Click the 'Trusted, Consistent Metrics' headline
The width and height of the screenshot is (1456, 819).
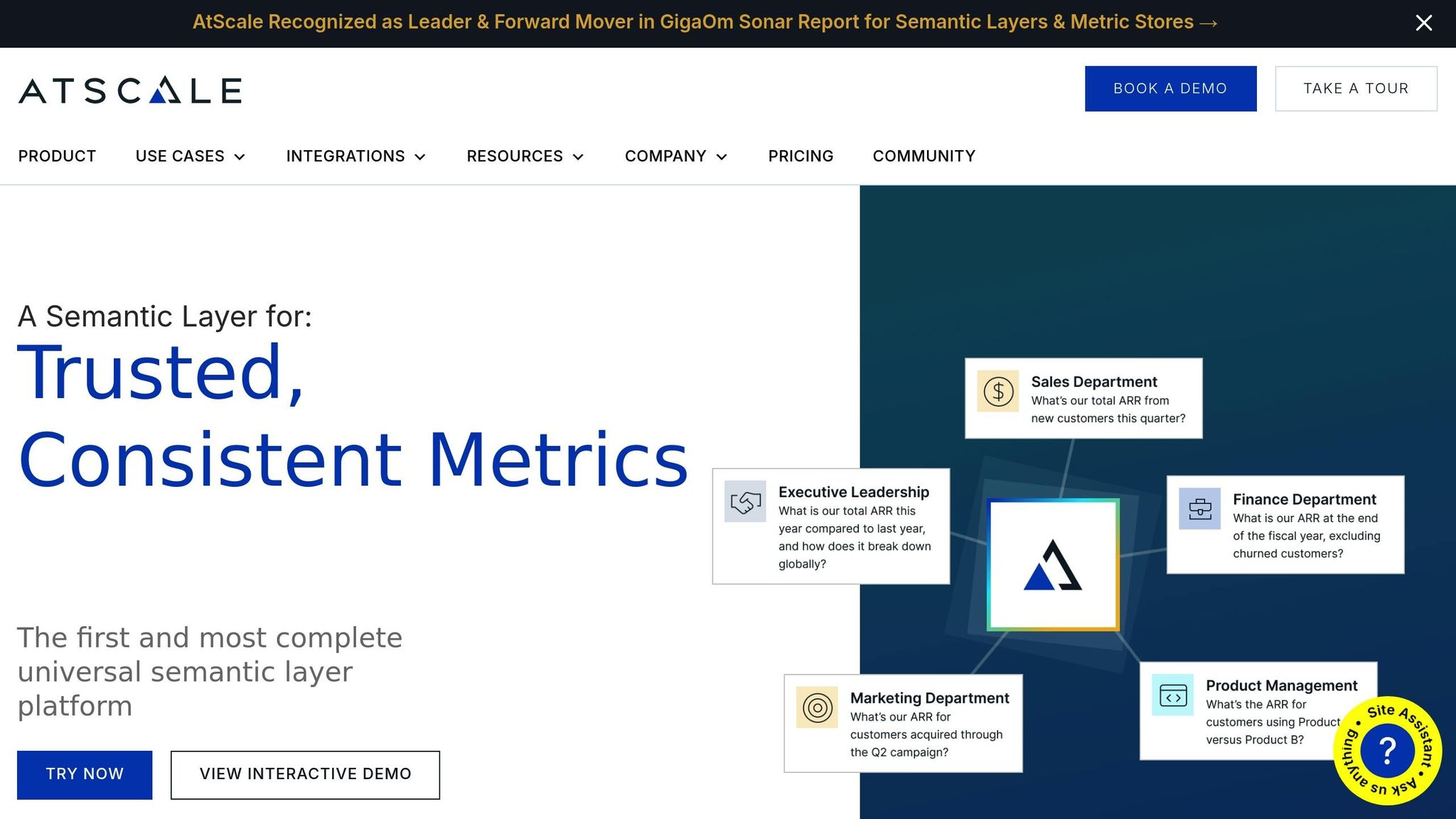point(353,416)
